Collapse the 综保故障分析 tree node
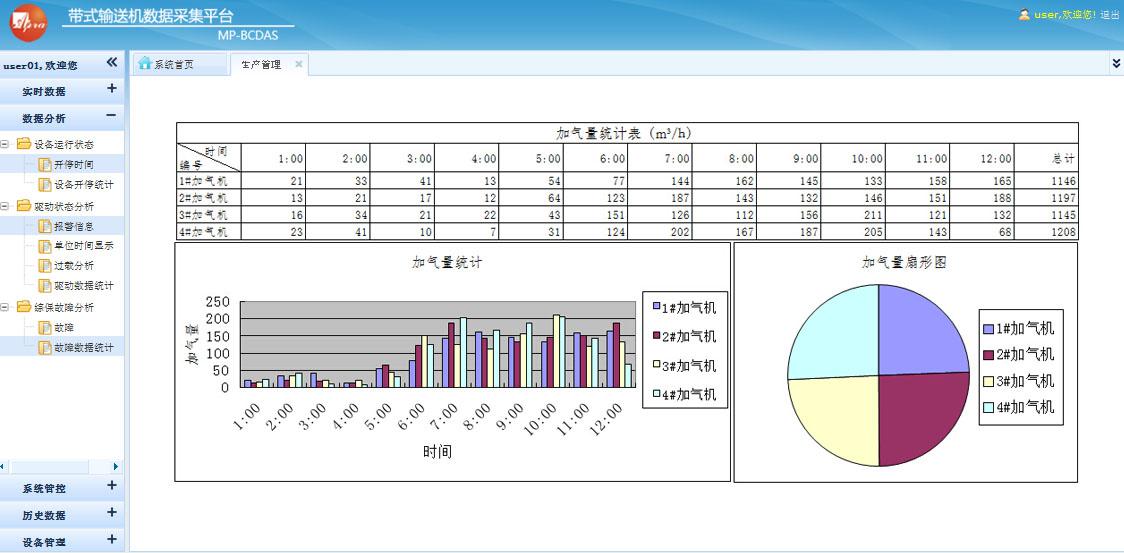1124x553 pixels. click(x=5, y=307)
